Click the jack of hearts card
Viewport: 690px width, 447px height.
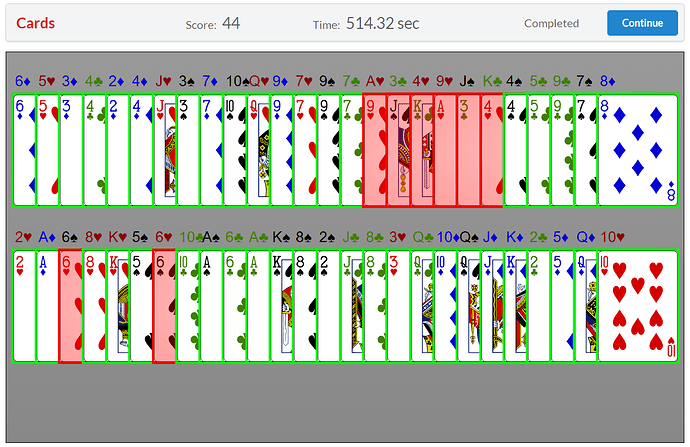point(165,150)
